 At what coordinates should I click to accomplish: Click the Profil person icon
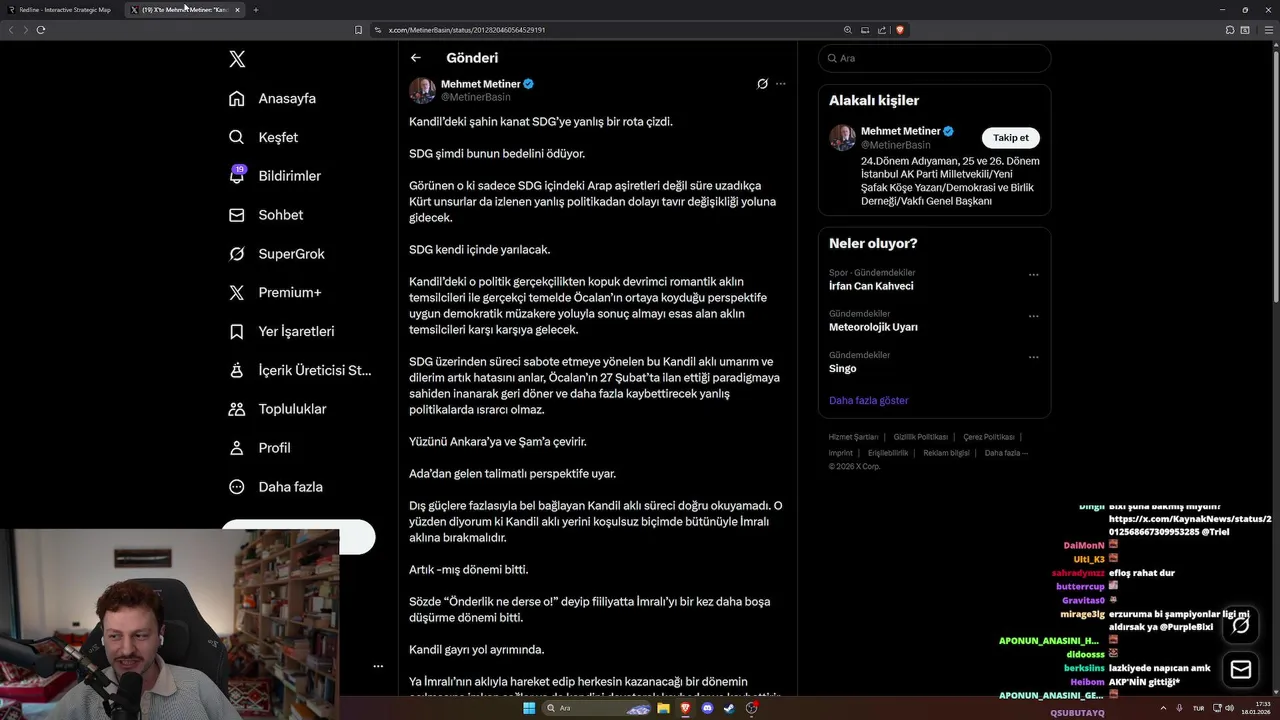[x=237, y=448]
